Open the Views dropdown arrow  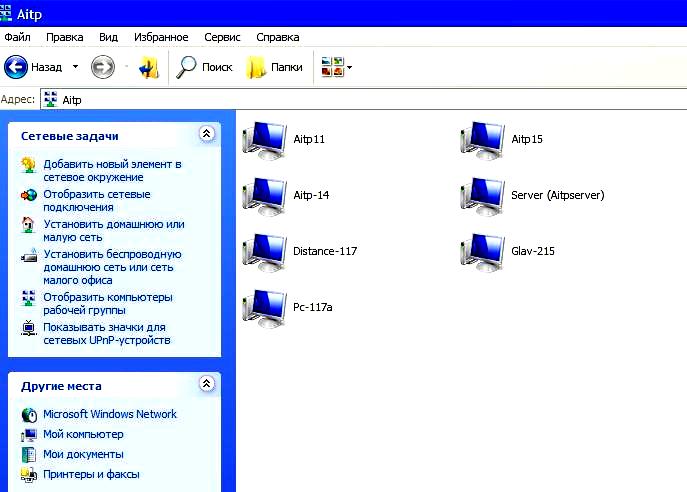pyautogui.click(x=349, y=67)
